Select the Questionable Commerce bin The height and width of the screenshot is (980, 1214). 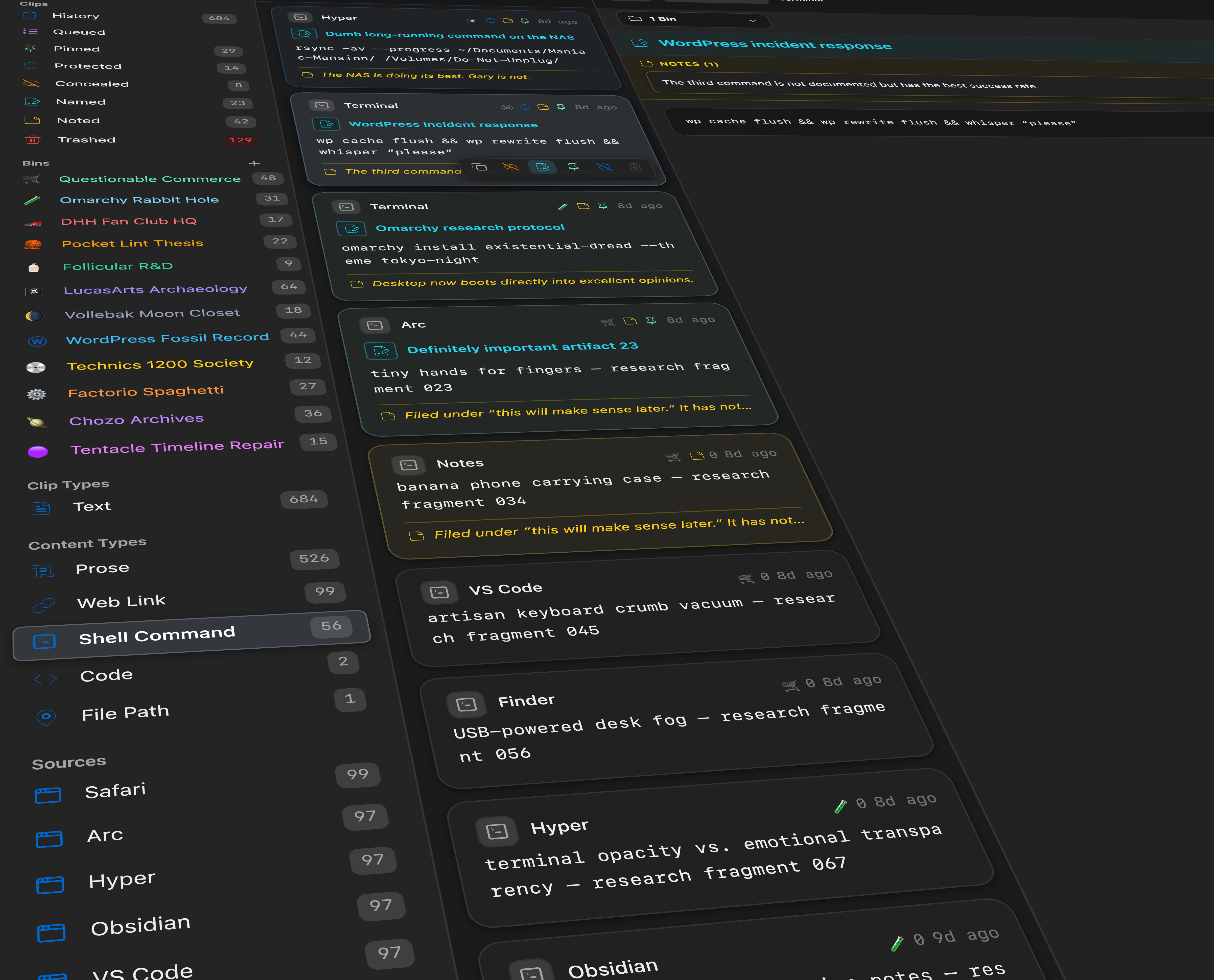pos(150,179)
